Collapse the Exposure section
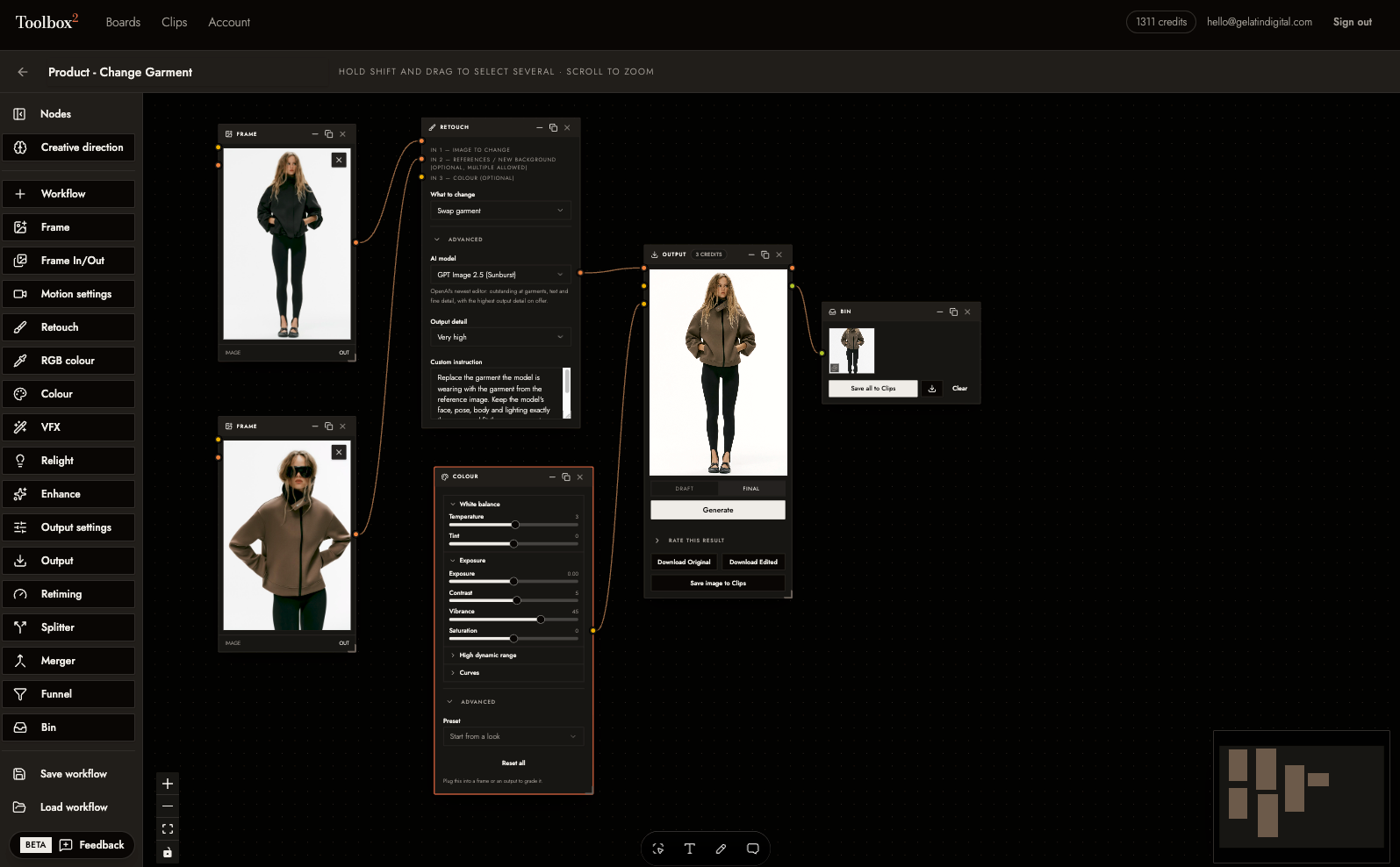 (x=468, y=561)
